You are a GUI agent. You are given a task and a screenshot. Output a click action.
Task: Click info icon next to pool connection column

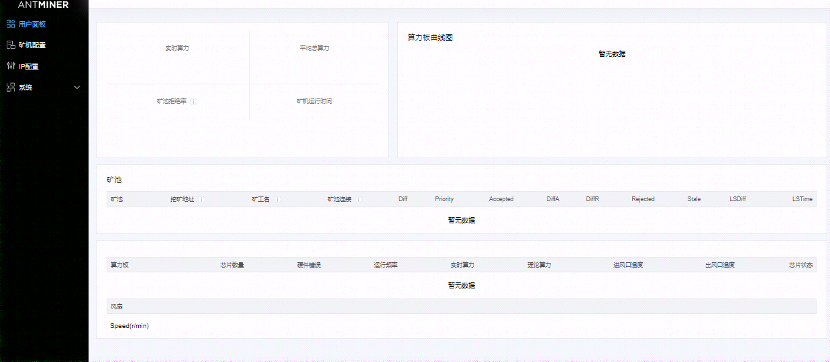[358, 199]
